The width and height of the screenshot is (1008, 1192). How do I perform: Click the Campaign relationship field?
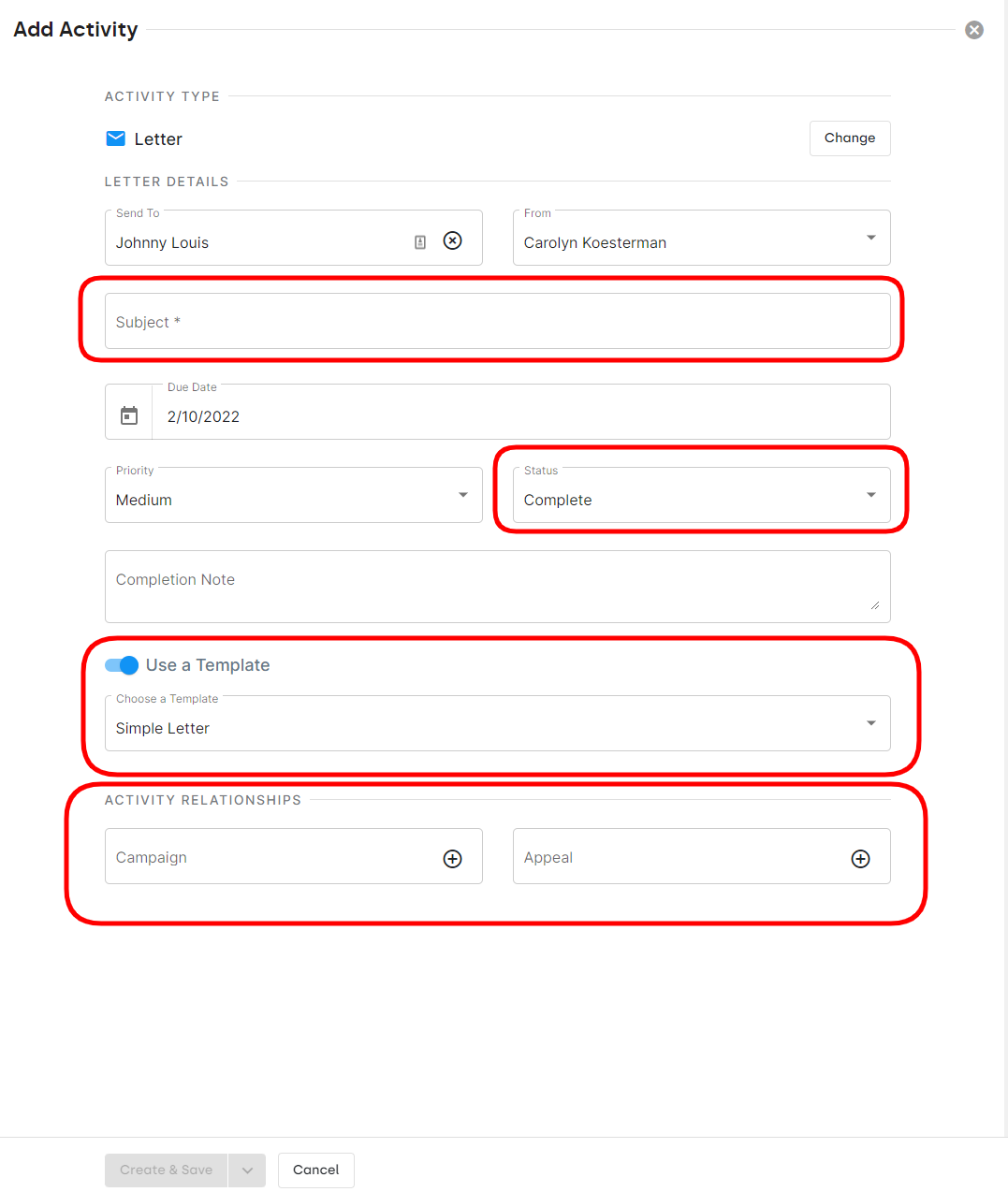pos(271,858)
